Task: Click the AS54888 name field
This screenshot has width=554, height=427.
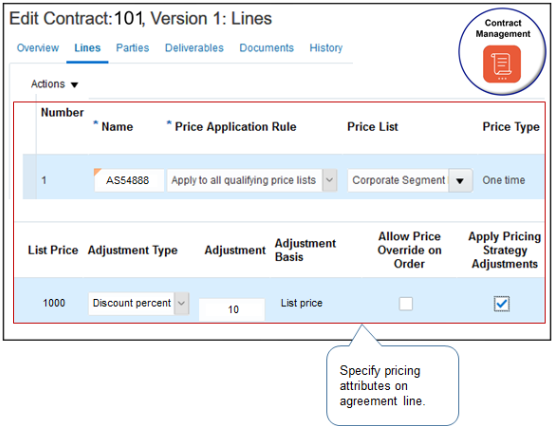Action: pyautogui.click(x=129, y=180)
